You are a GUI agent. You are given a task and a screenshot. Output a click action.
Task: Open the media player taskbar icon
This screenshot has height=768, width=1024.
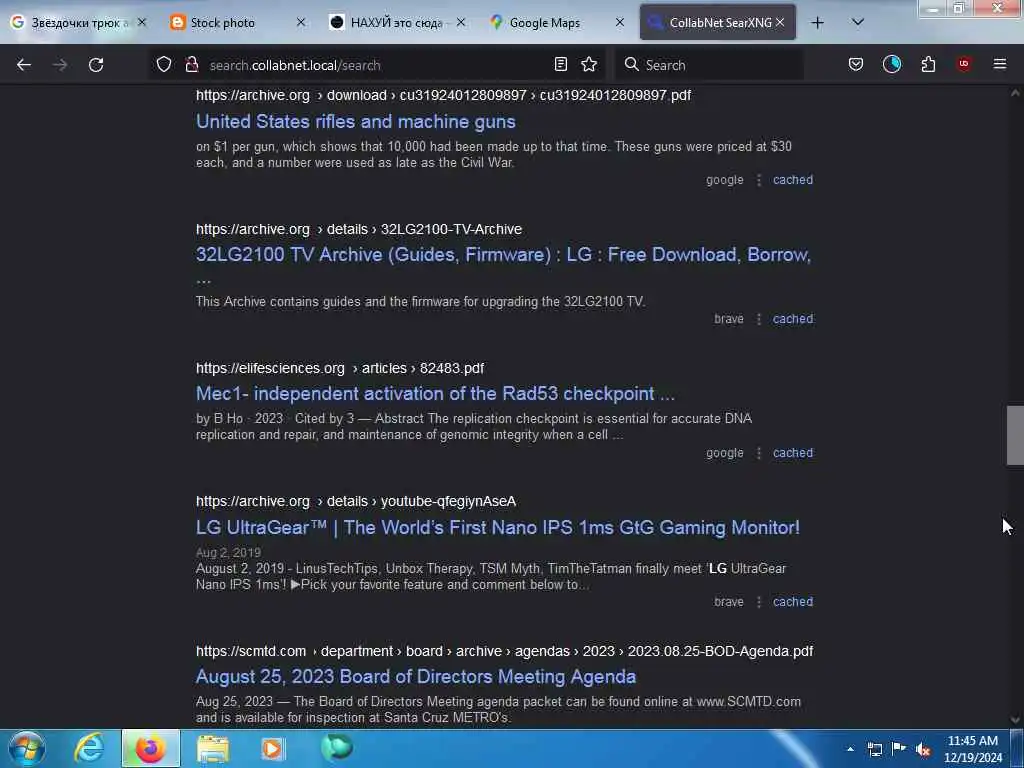[272, 748]
